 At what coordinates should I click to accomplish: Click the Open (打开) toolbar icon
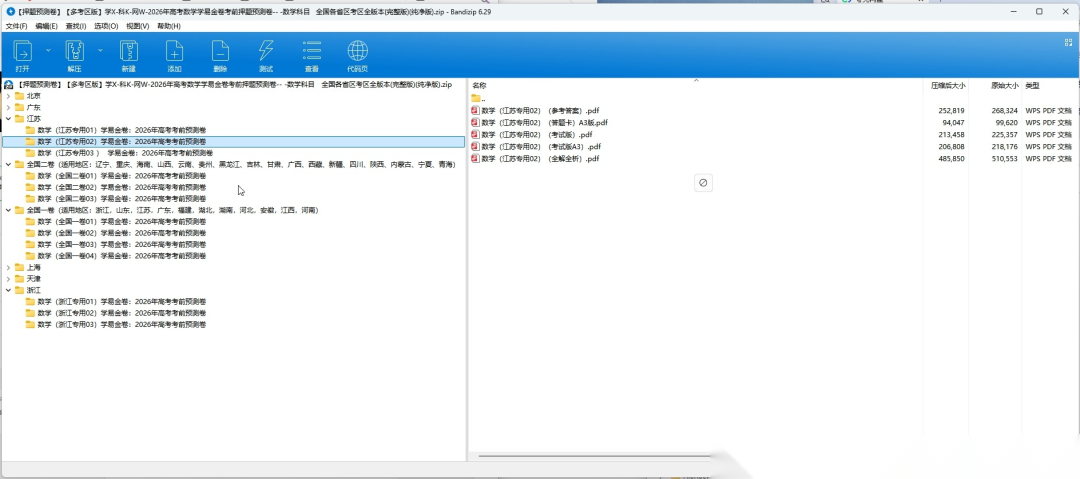[x=23, y=51]
